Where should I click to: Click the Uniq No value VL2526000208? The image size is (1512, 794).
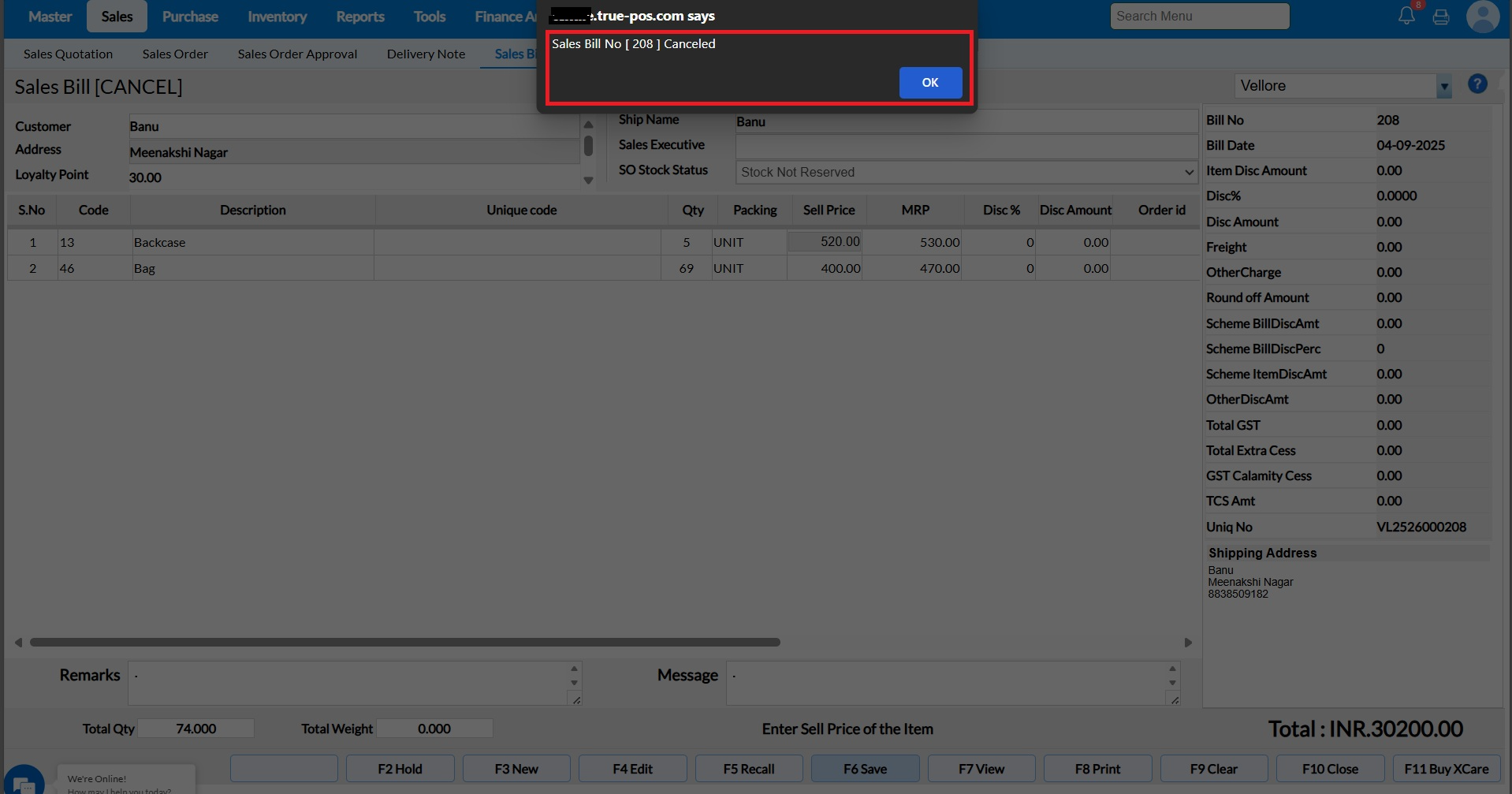click(x=1421, y=527)
